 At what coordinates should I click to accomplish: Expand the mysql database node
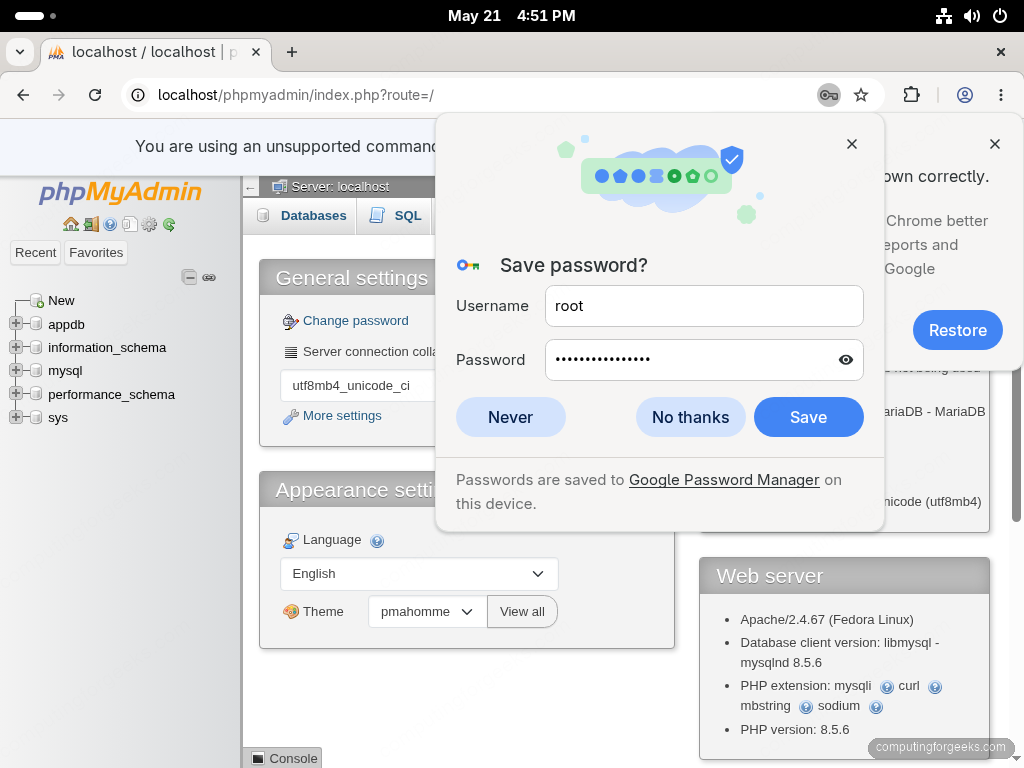pos(16,370)
